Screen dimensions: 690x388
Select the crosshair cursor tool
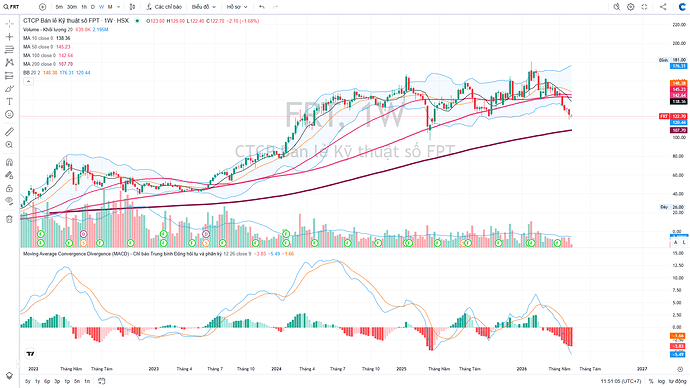click(9, 24)
